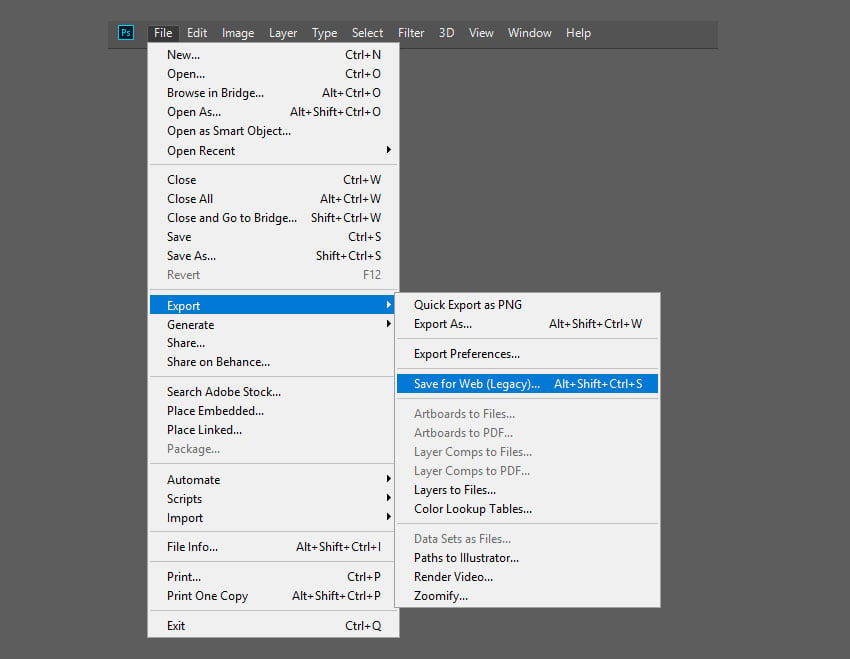The width and height of the screenshot is (850, 659).
Task: Select Open As... entry
Action: click(x=274, y=112)
